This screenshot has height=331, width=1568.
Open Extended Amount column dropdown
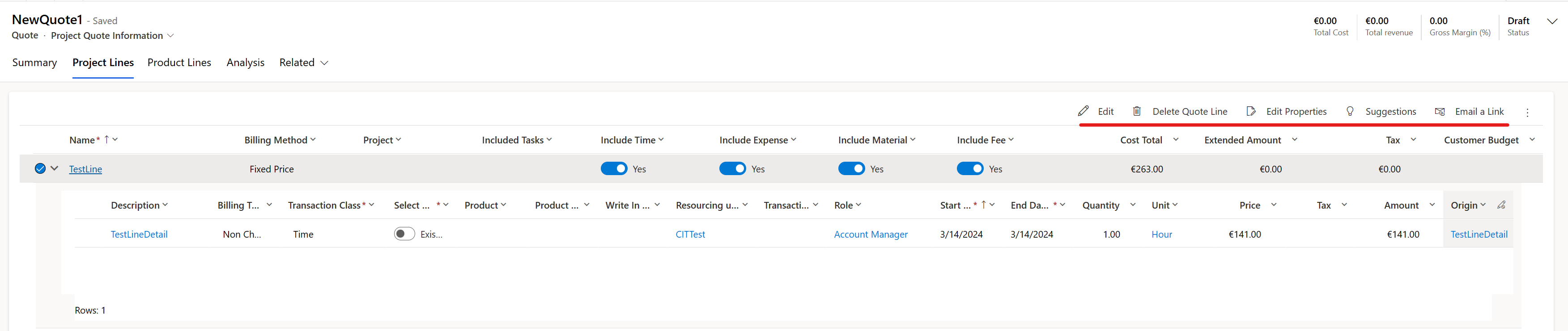click(1295, 140)
